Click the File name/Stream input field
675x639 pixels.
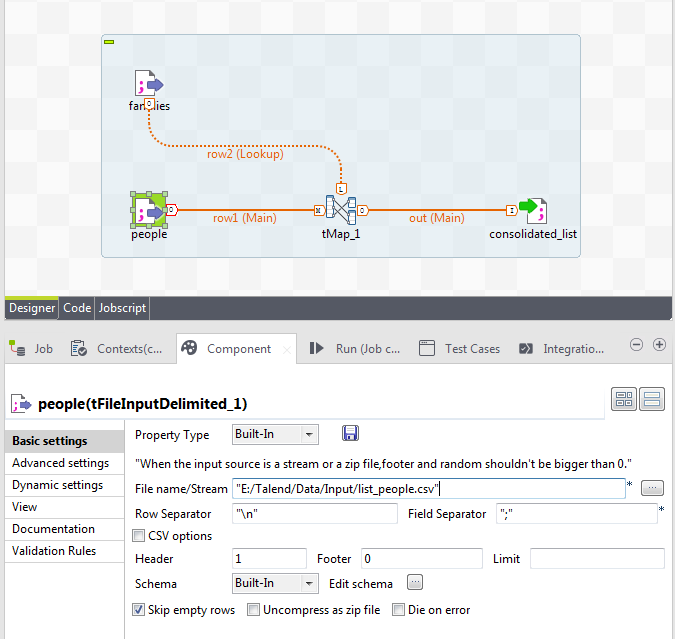pyautogui.click(x=429, y=489)
